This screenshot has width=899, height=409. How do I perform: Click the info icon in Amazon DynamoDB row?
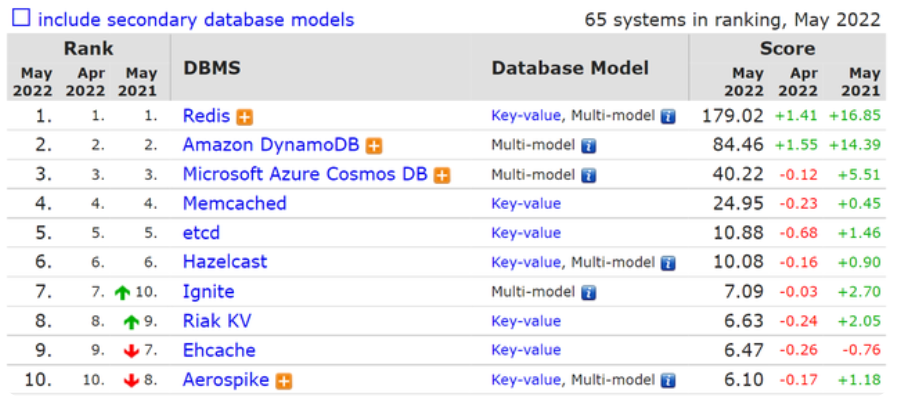point(589,146)
